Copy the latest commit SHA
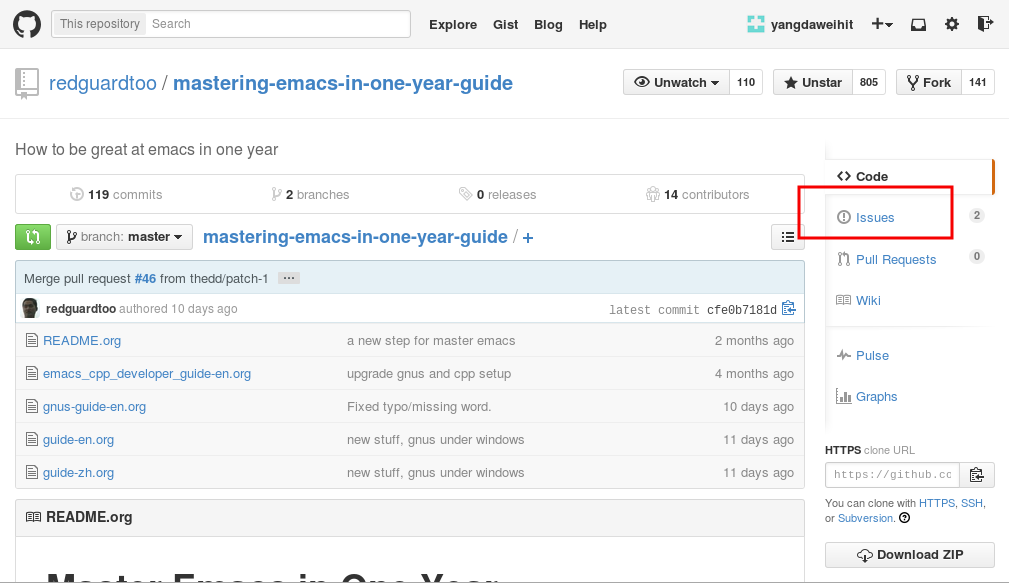The height and width of the screenshot is (583, 1009). click(788, 309)
